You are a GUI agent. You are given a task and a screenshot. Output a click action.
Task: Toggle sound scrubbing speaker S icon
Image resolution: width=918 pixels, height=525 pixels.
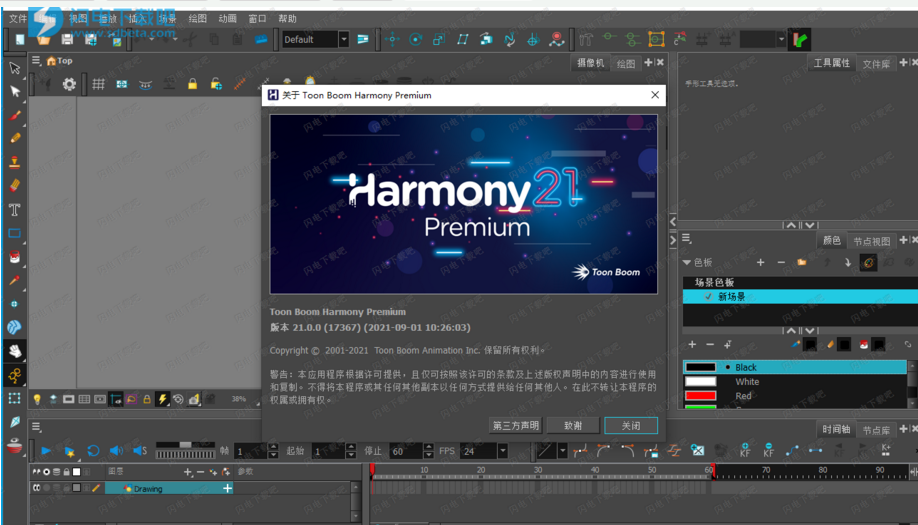(x=140, y=451)
